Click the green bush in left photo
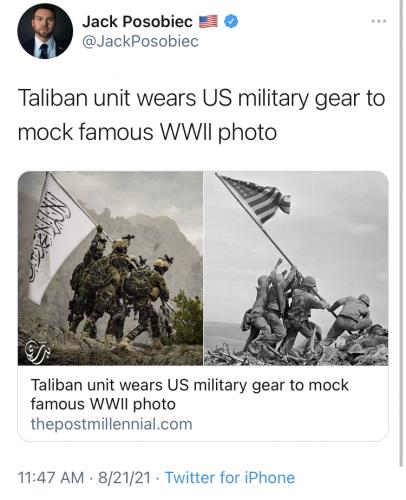This screenshot has width=406, height=500. 187,317
